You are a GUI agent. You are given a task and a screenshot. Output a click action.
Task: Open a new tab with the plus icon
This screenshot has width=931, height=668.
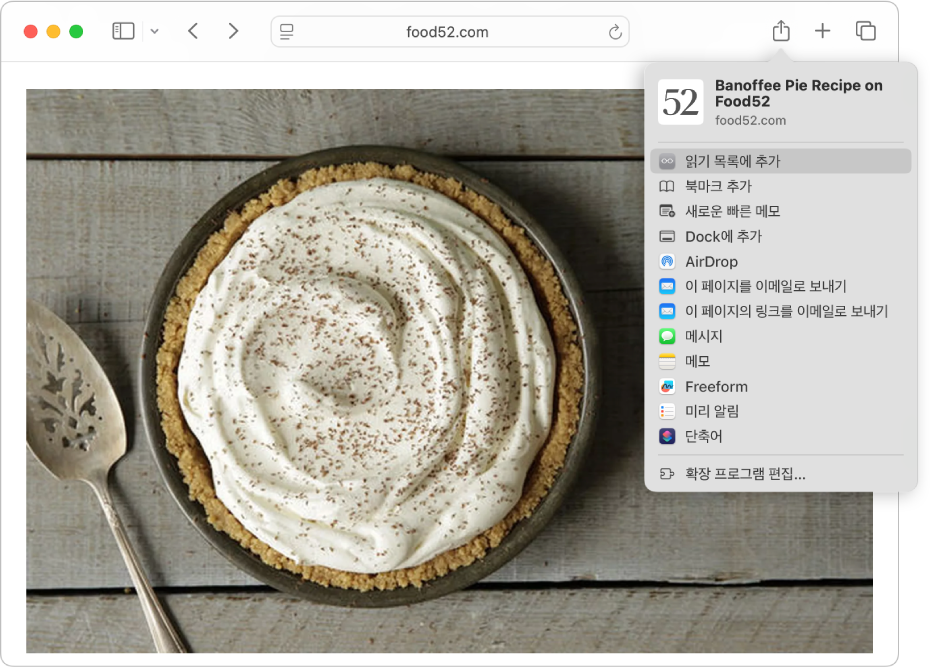coord(822,31)
